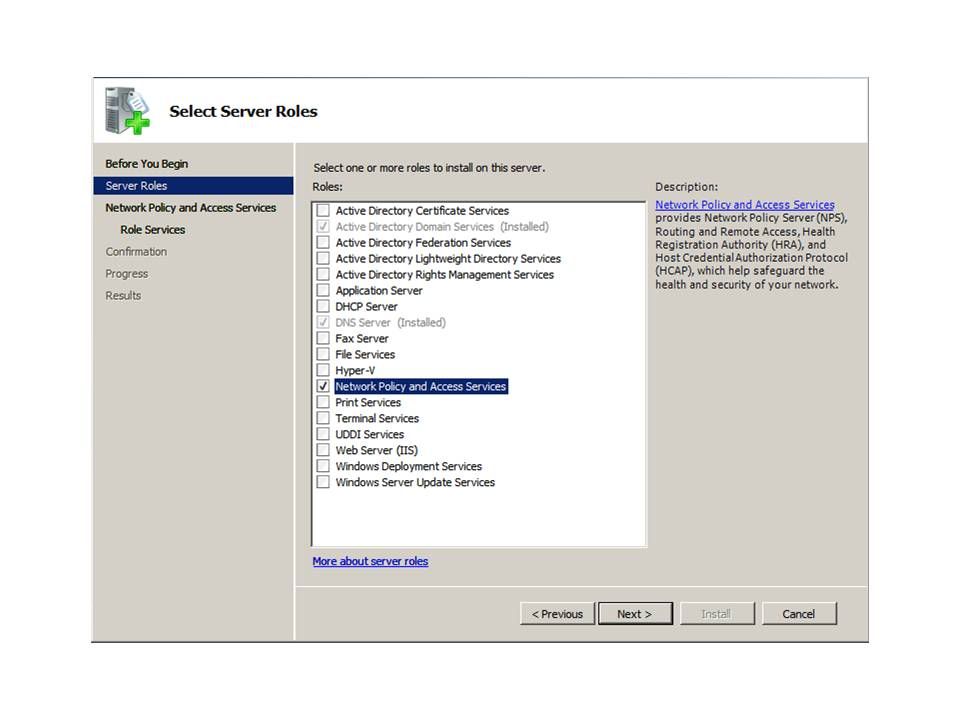Click the Previous button

(x=557, y=614)
